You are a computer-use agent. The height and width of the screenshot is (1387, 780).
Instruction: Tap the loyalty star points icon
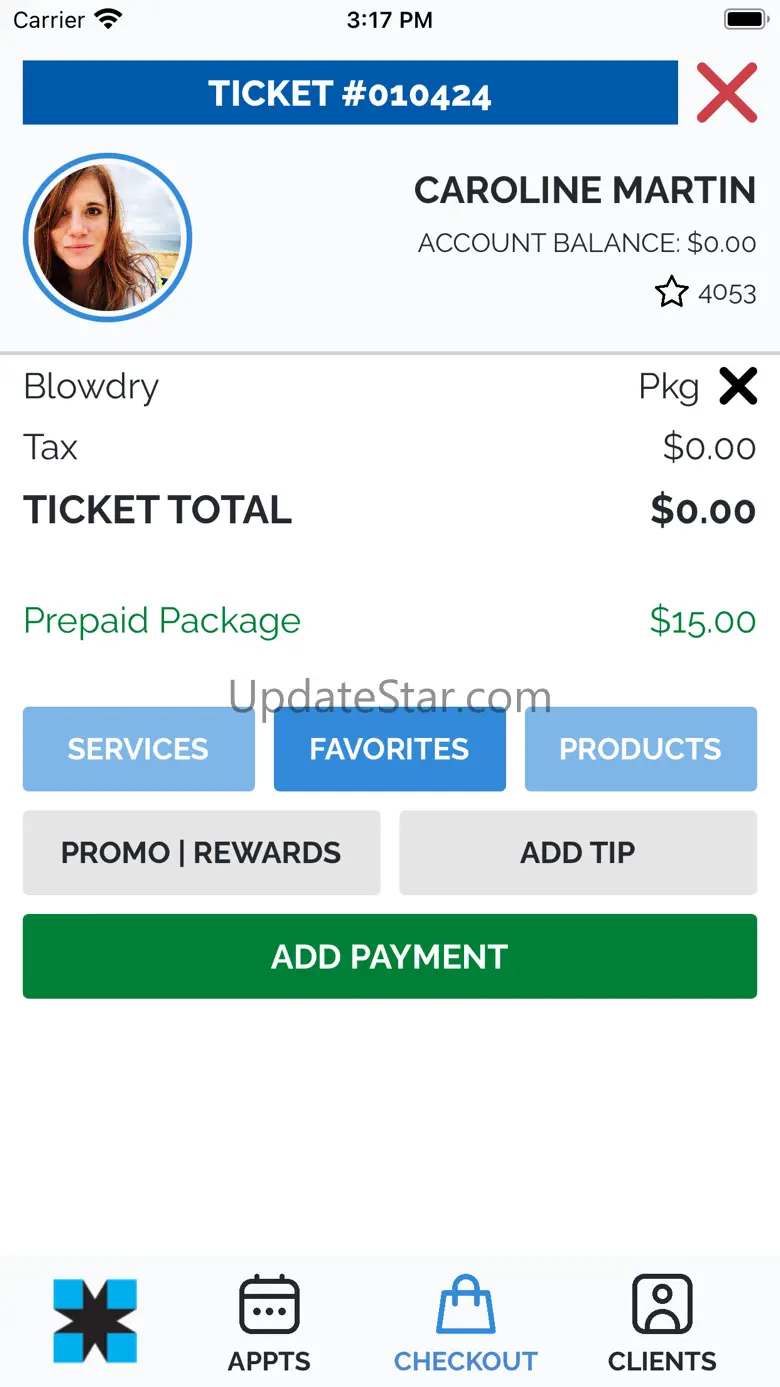point(671,293)
